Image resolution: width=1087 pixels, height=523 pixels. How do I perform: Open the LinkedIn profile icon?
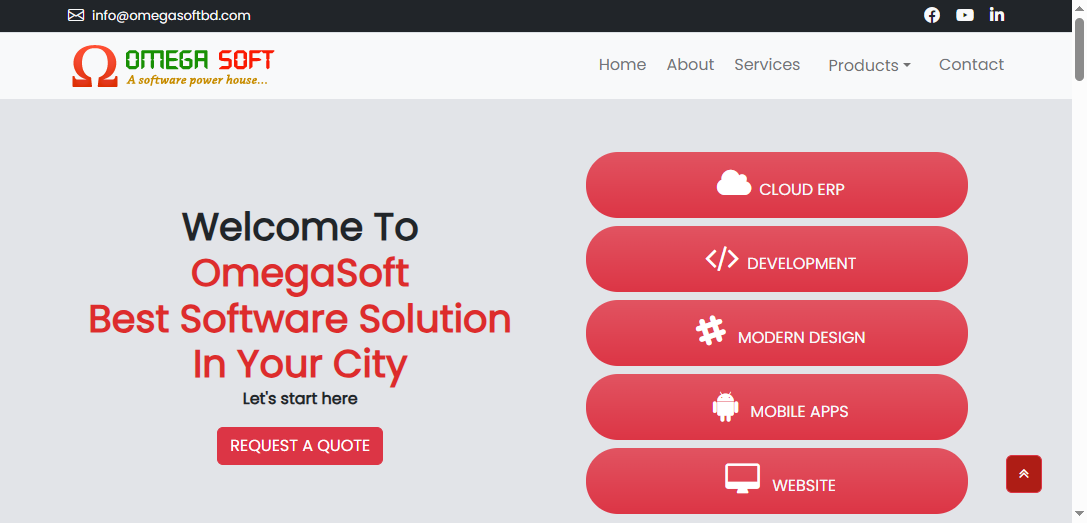(997, 15)
